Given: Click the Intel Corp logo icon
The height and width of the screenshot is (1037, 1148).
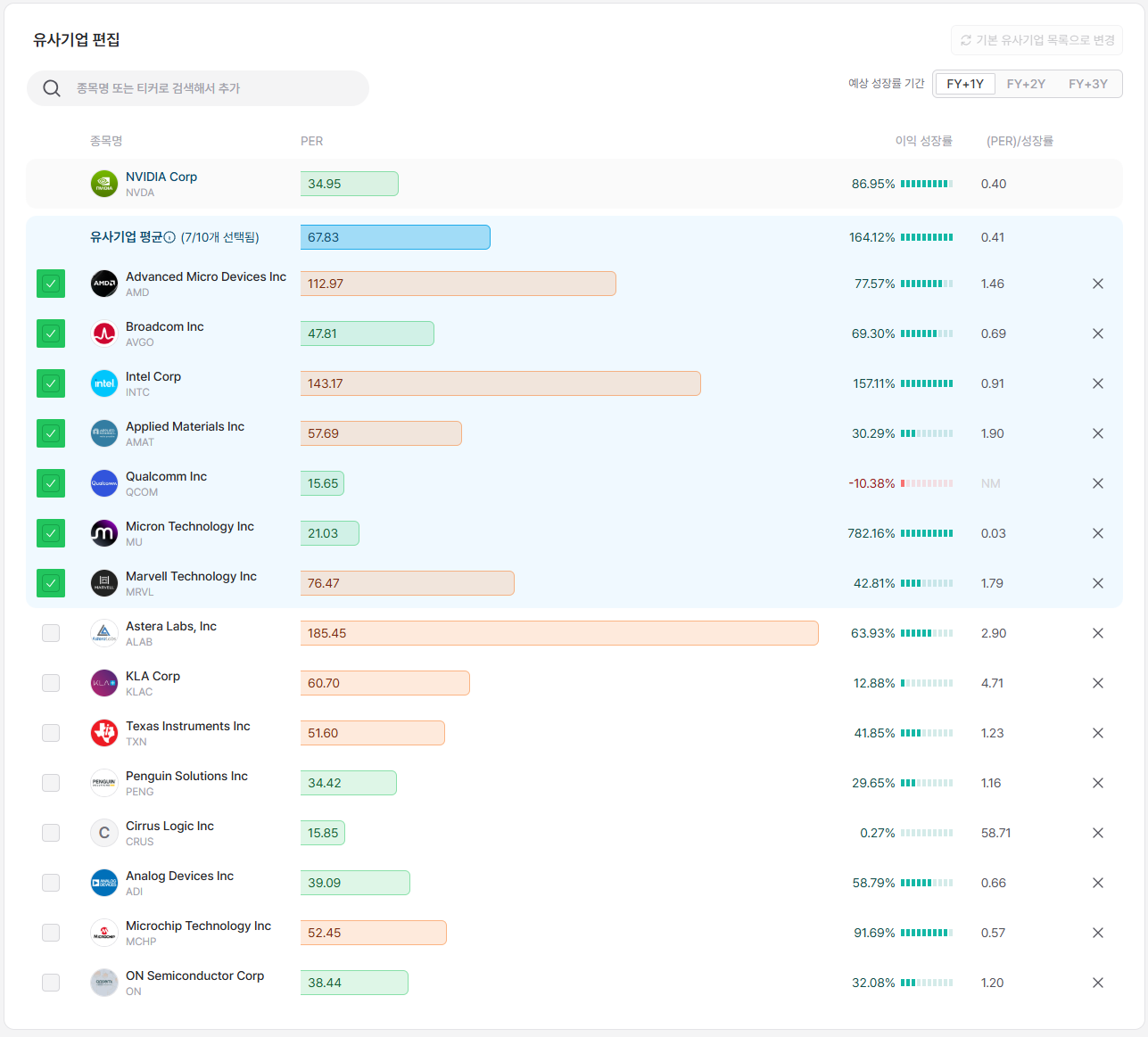Looking at the screenshot, I should 104,383.
